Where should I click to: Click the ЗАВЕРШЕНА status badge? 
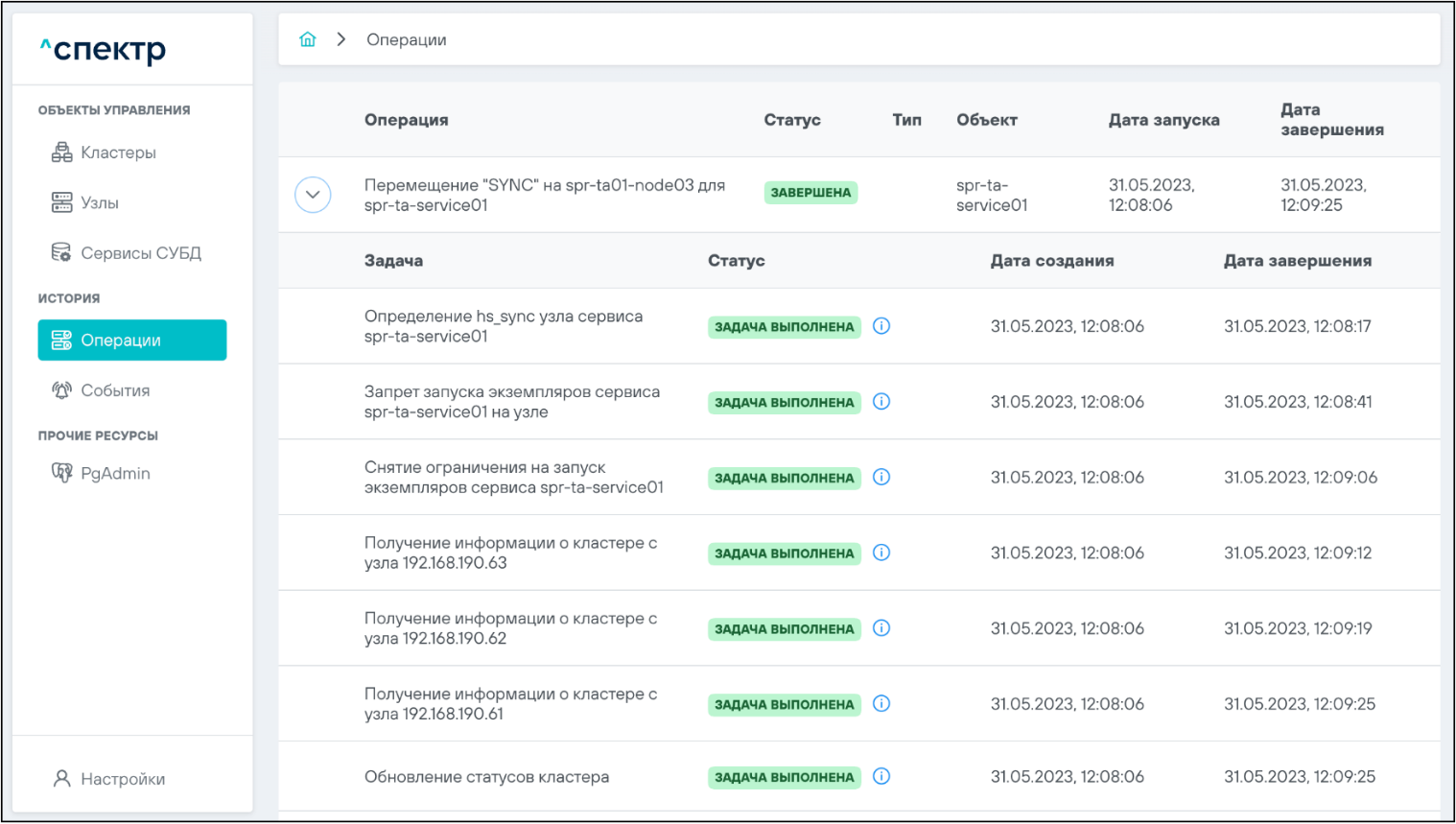coord(810,193)
